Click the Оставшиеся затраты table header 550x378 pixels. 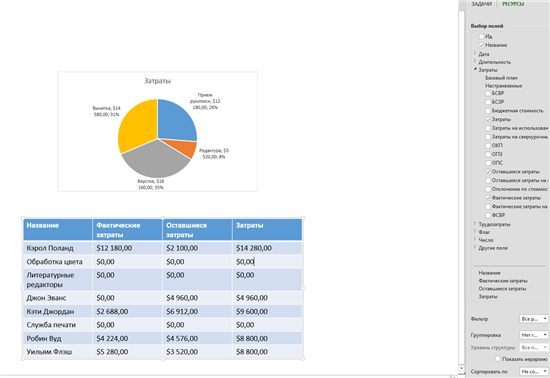(197, 230)
